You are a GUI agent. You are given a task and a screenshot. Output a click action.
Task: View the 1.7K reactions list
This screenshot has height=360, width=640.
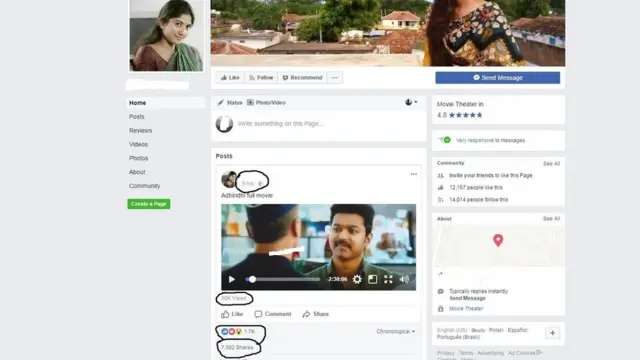238,331
